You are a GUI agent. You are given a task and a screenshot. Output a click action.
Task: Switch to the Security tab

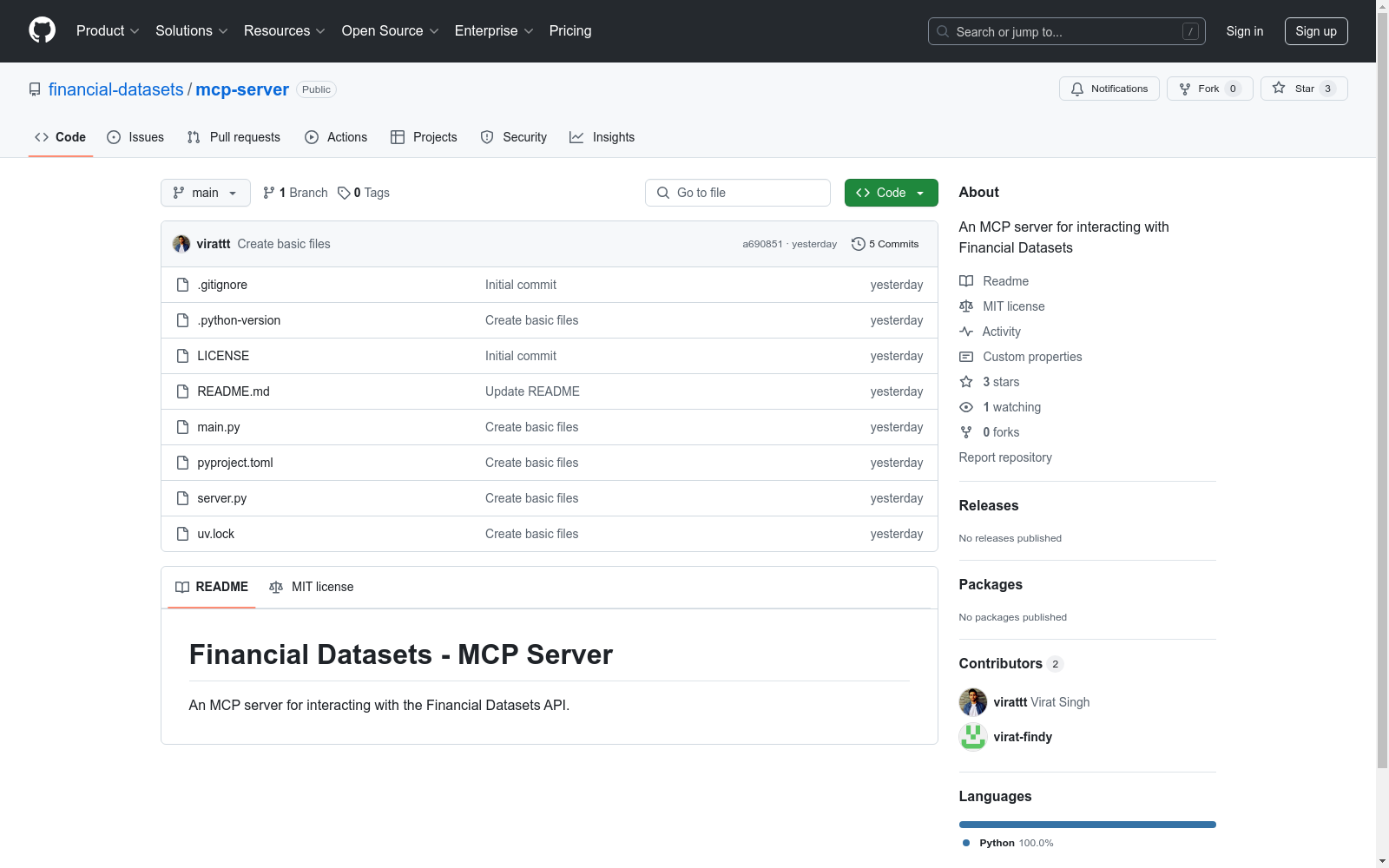(x=514, y=137)
